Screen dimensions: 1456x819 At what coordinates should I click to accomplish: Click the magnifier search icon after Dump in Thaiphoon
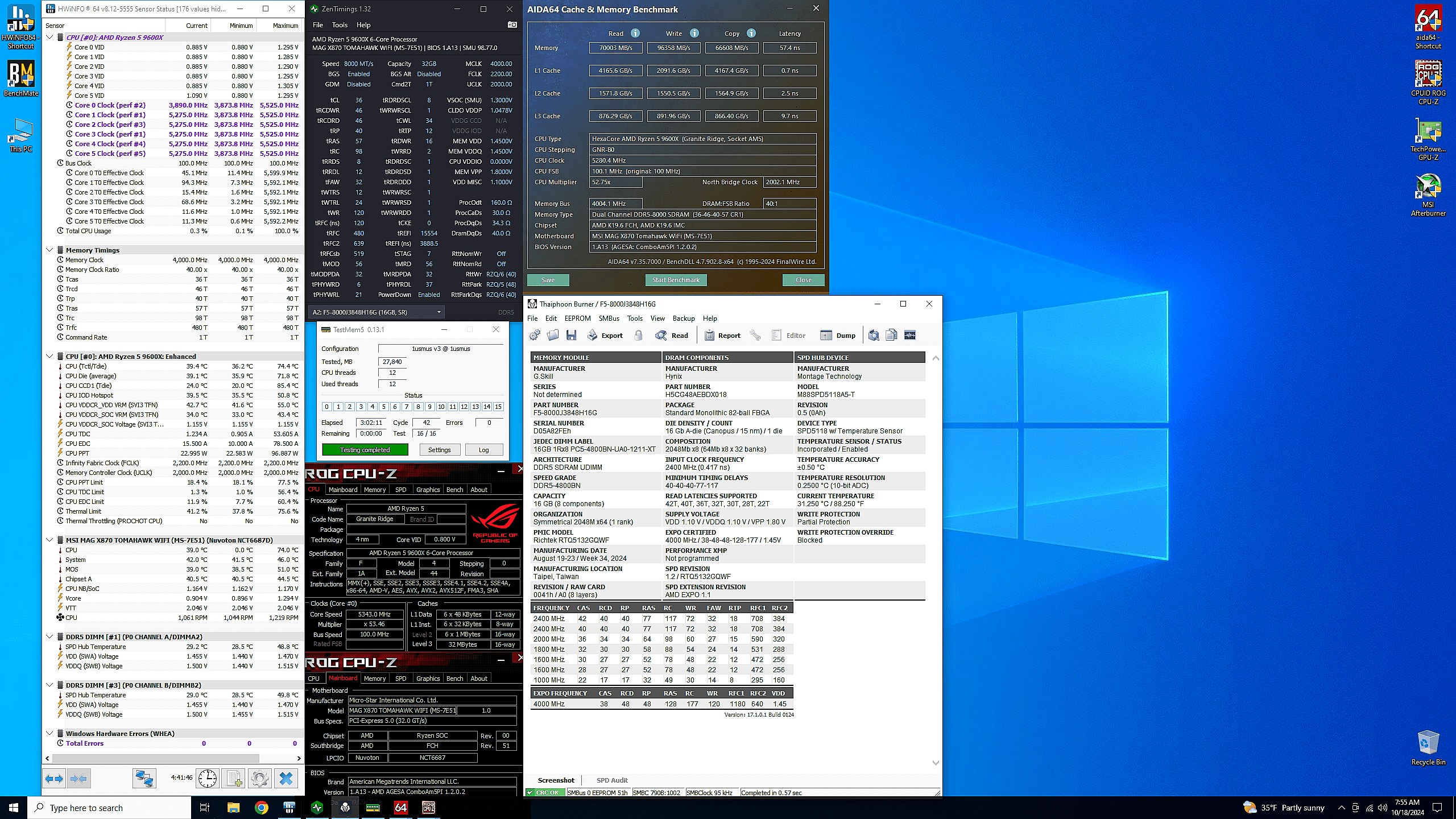click(x=874, y=336)
